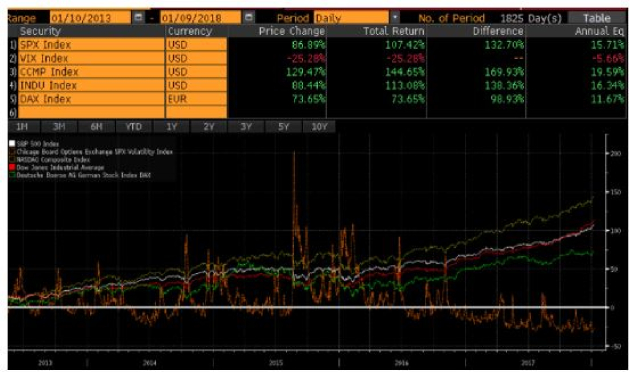Click SPX price change value 86.89%
Viewport: 630px width, 372px height.
point(309,45)
